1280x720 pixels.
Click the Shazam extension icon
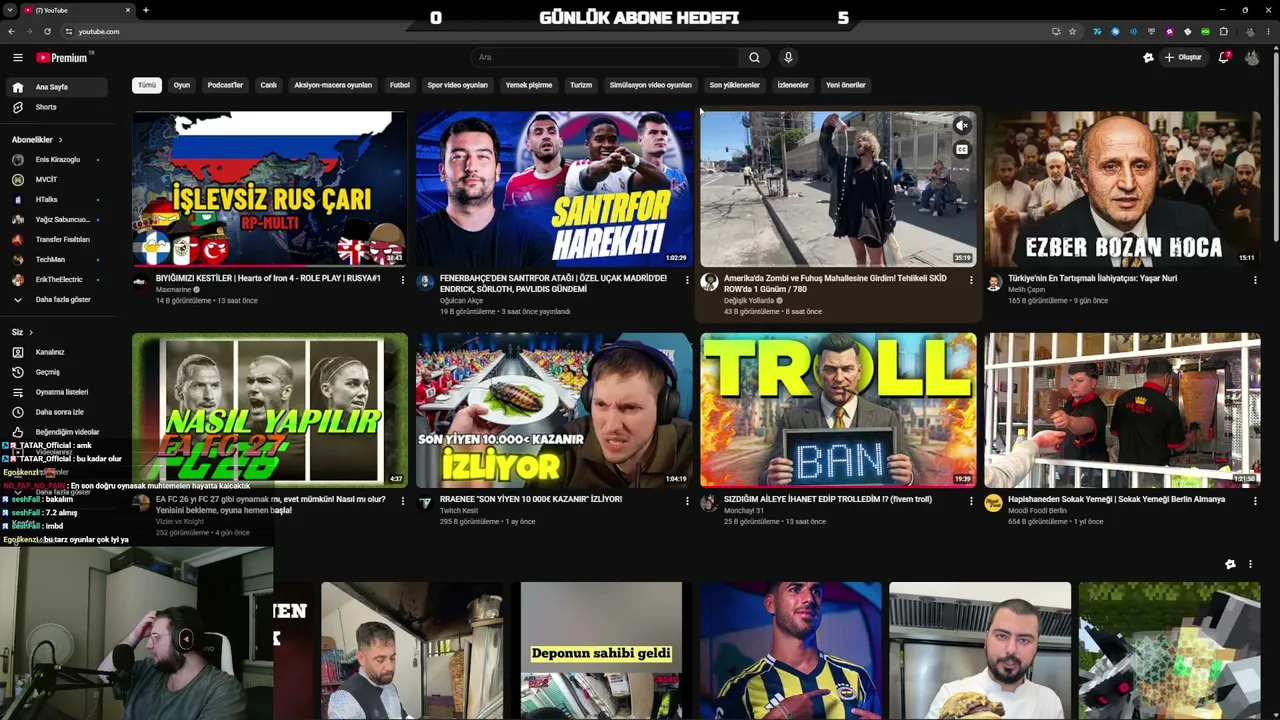[x=1115, y=31]
